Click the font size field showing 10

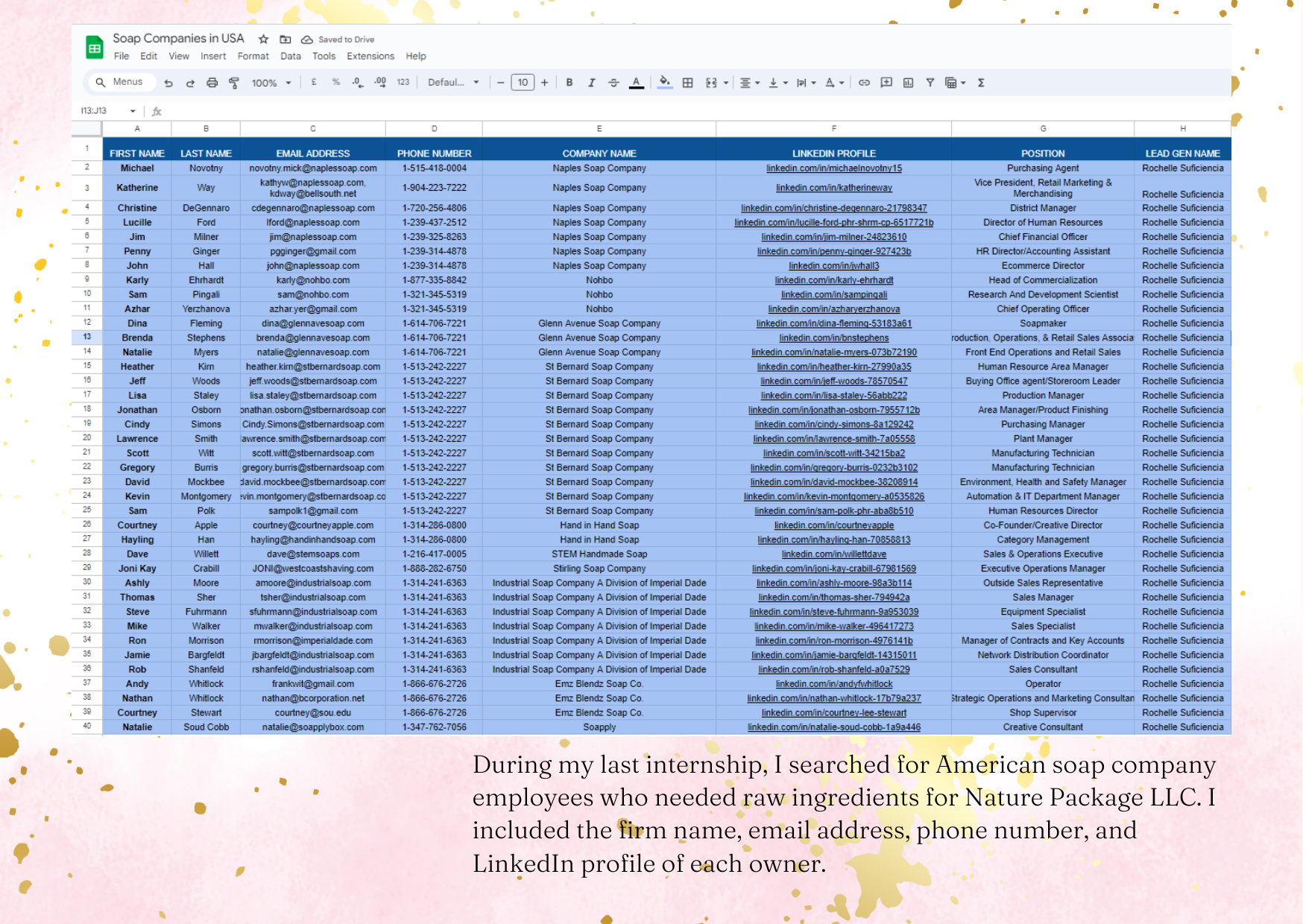523,83
